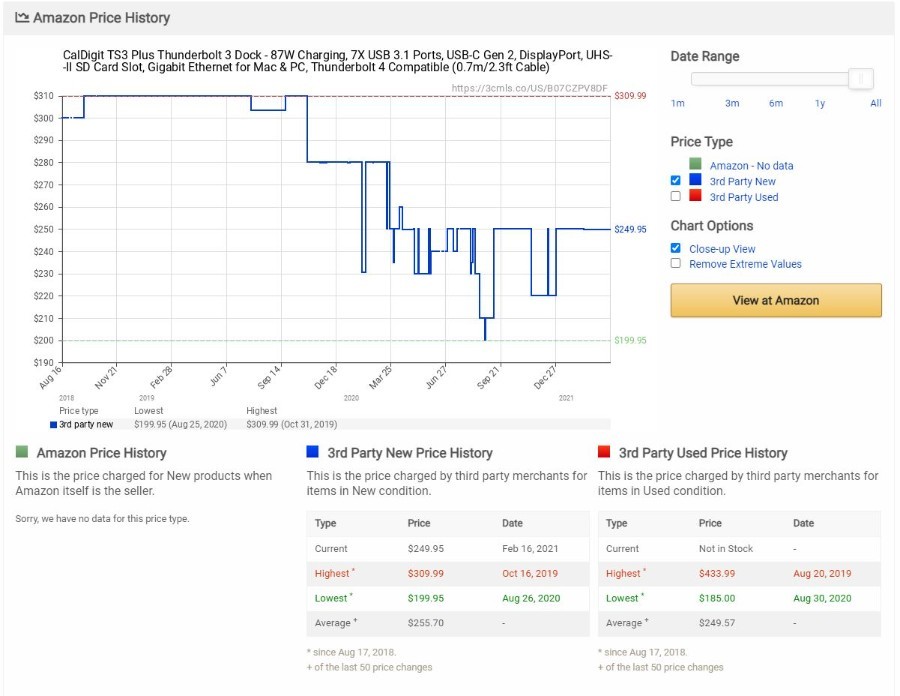Click the Dec 27 axis label
Viewport: 900px width, 696px height.
(x=545, y=377)
